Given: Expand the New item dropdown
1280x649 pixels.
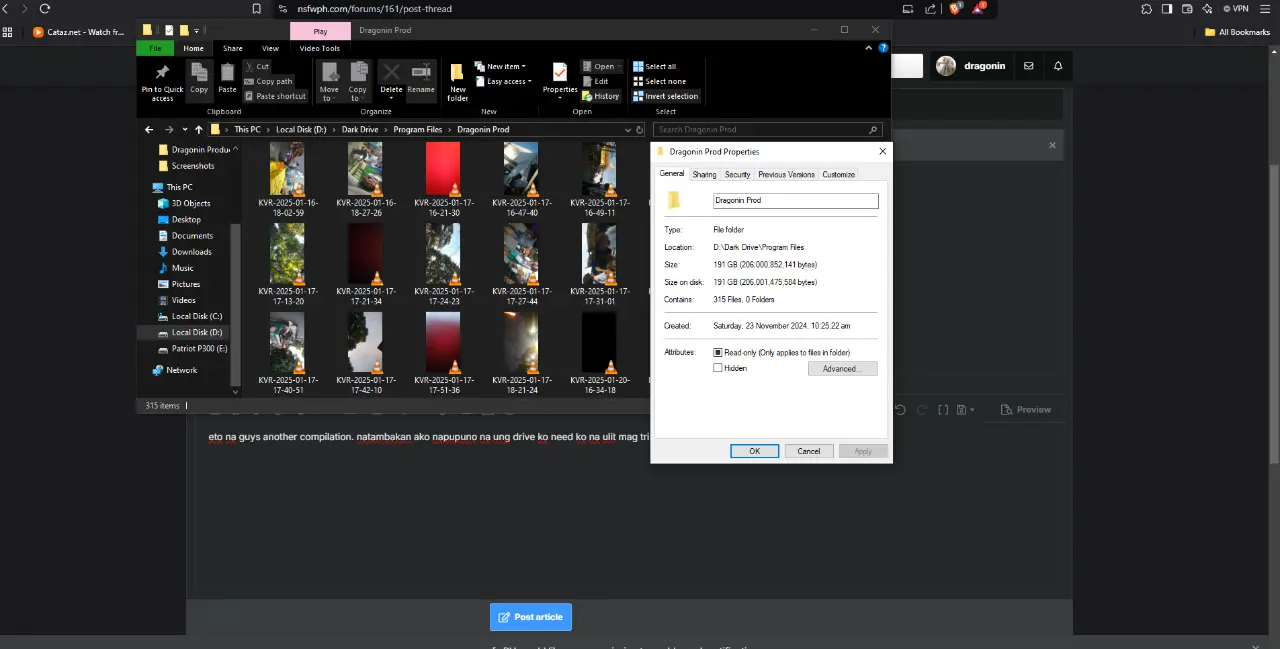Looking at the screenshot, I should (x=499, y=67).
